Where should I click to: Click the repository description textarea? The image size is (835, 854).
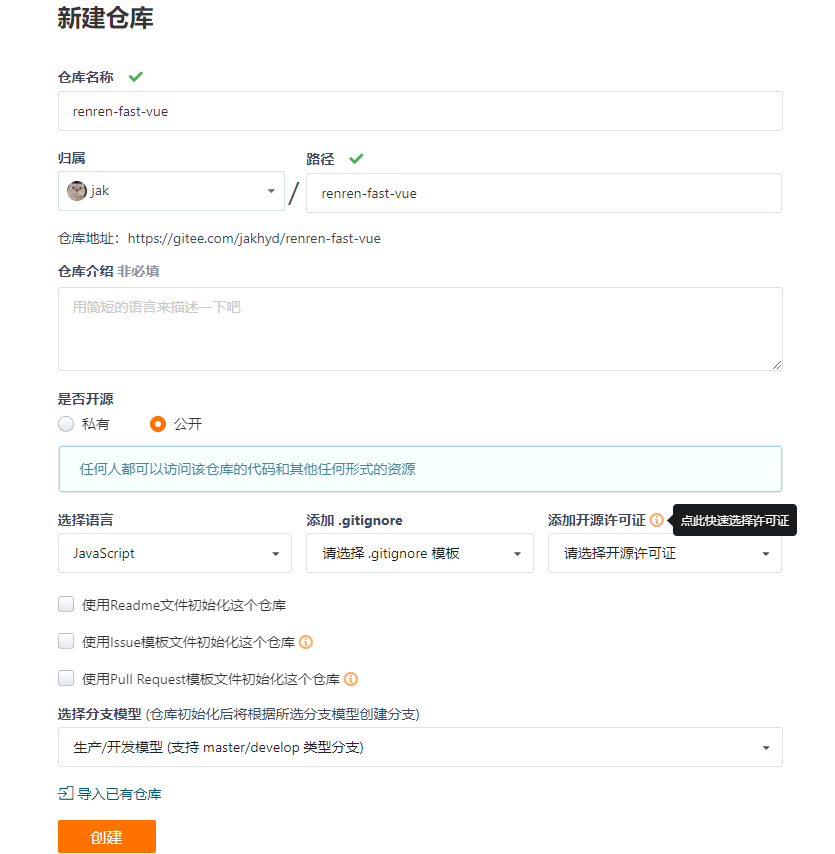click(420, 329)
